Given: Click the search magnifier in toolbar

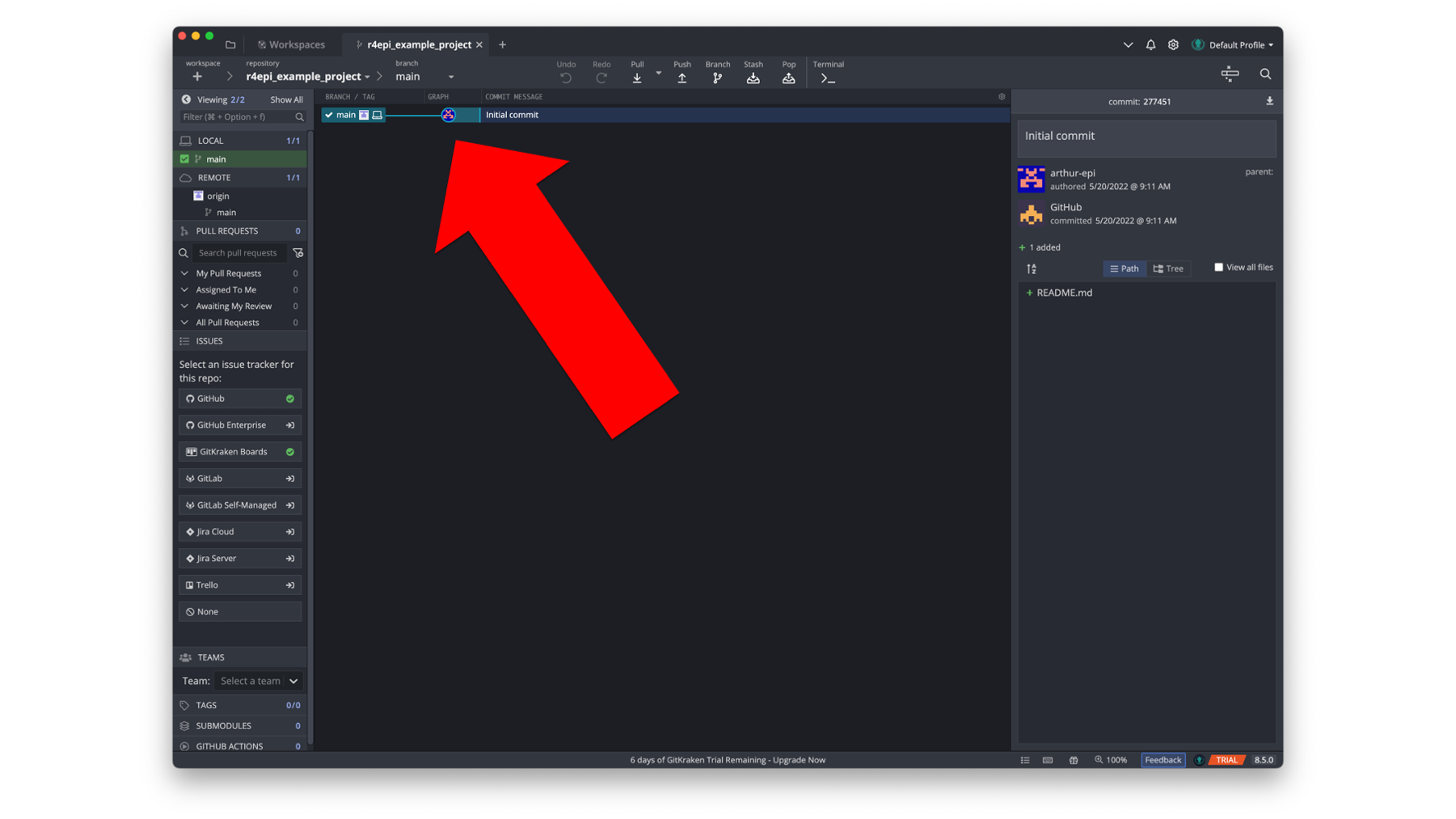Looking at the screenshot, I should point(1265,74).
